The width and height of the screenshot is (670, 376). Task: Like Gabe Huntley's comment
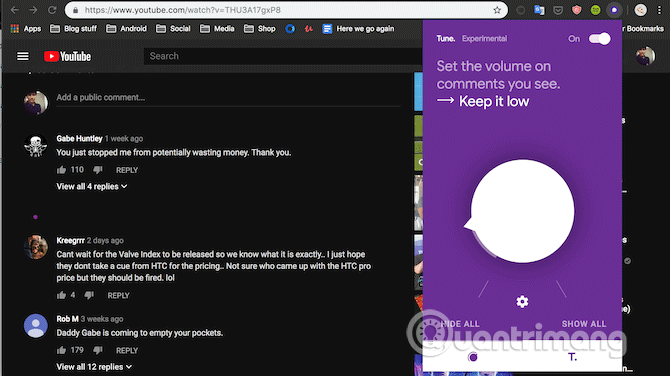(61, 170)
